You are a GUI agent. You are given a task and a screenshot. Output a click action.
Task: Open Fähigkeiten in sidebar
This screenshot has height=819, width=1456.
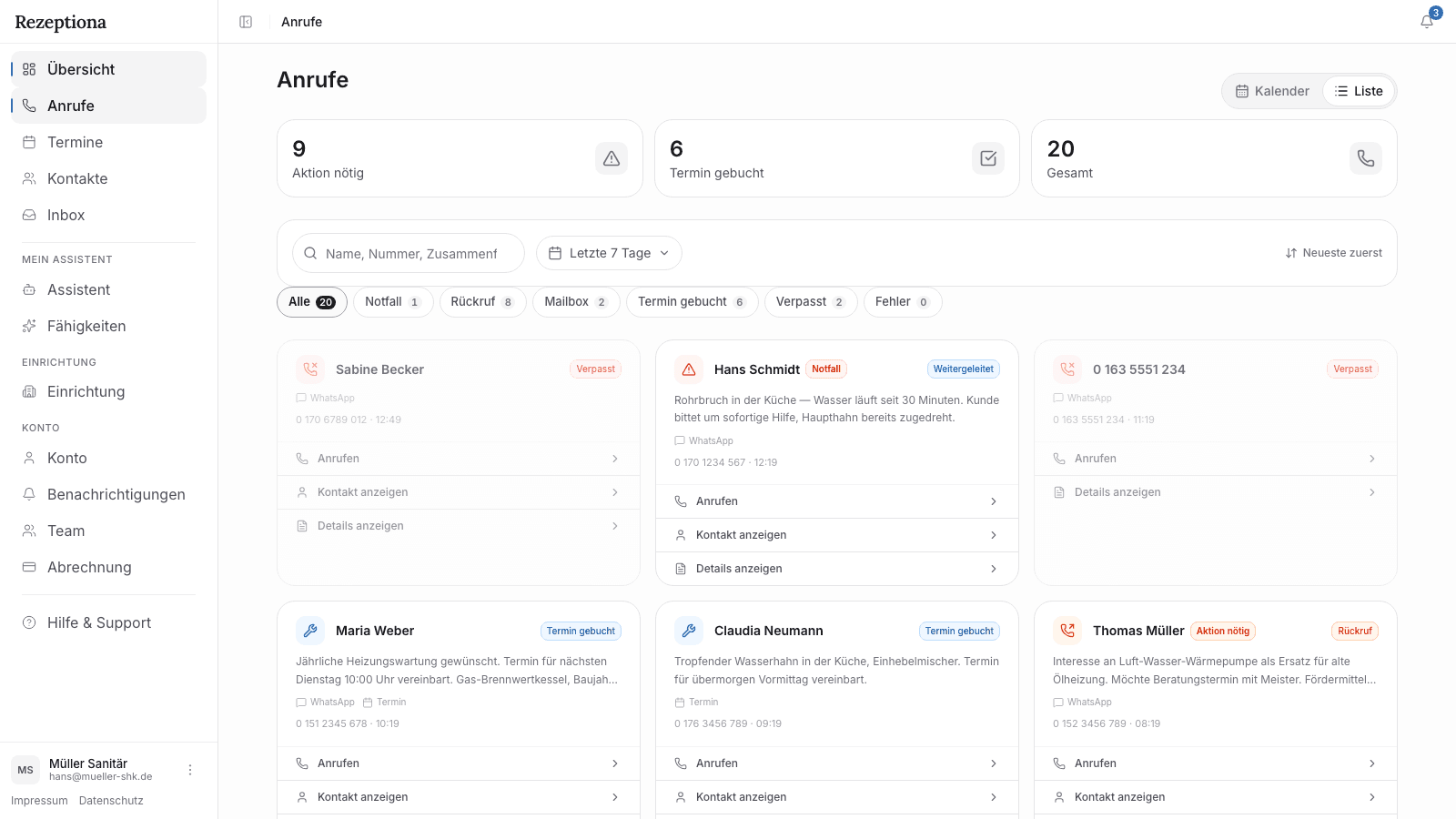coord(108,326)
